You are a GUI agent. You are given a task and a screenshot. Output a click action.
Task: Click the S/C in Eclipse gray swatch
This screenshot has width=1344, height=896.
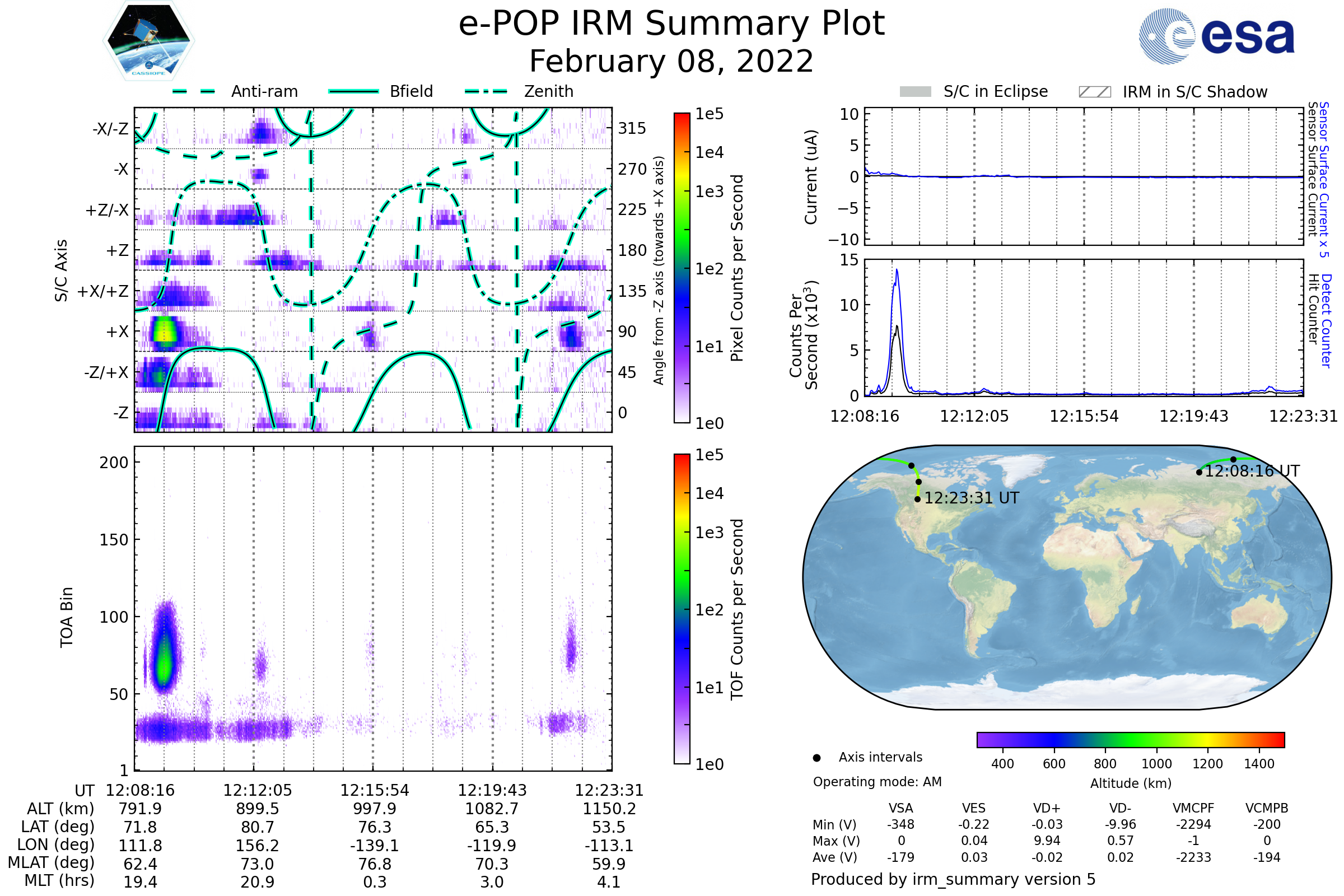[x=915, y=92]
